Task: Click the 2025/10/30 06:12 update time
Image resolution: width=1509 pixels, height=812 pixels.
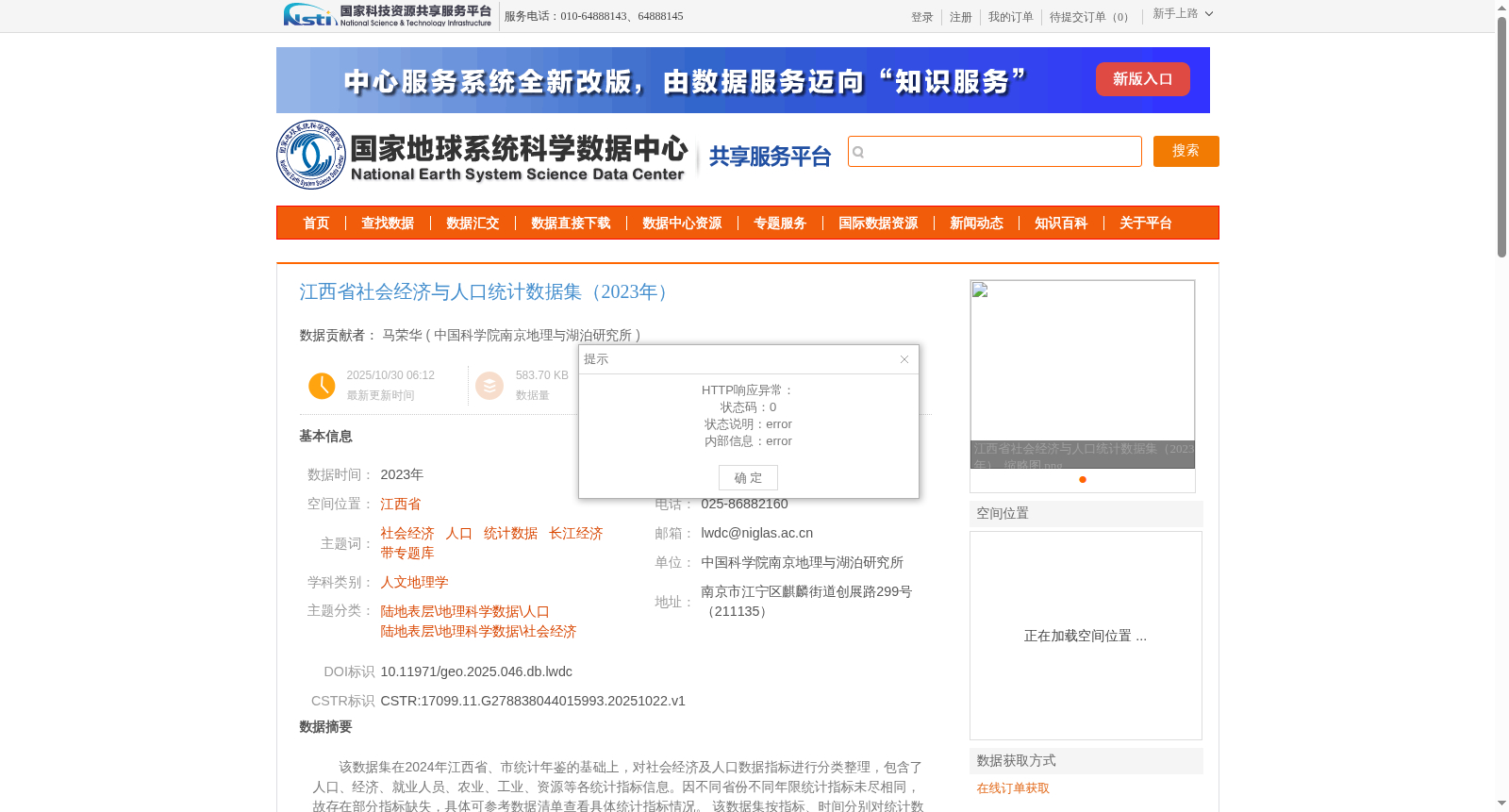Action: tap(390, 375)
